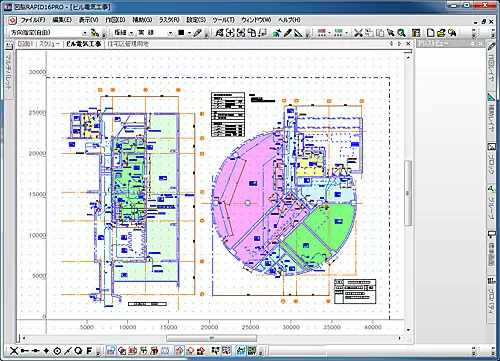Switch to the 住宅区管理用地 drawing tab
This screenshot has height=361, width=500.
coord(128,44)
